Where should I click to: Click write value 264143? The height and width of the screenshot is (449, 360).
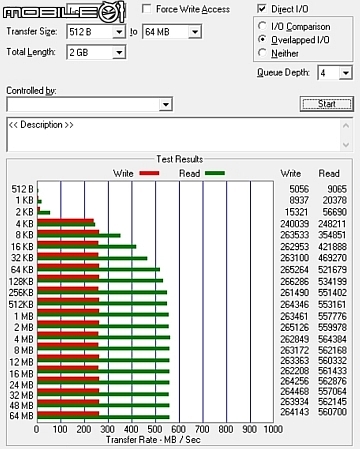[295, 412]
